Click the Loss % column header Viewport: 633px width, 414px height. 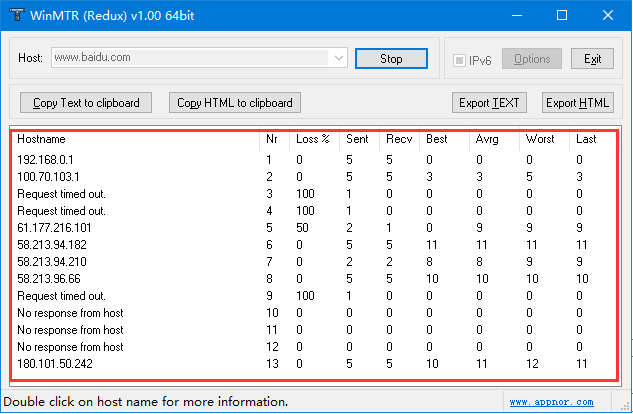pyautogui.click(x=312, y=139)
